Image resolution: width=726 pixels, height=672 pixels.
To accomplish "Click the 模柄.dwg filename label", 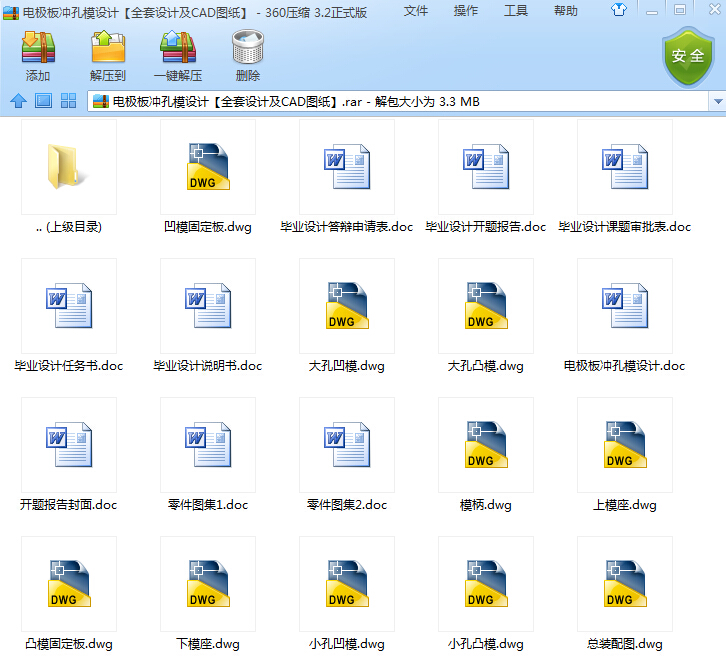I will (486, 505).
